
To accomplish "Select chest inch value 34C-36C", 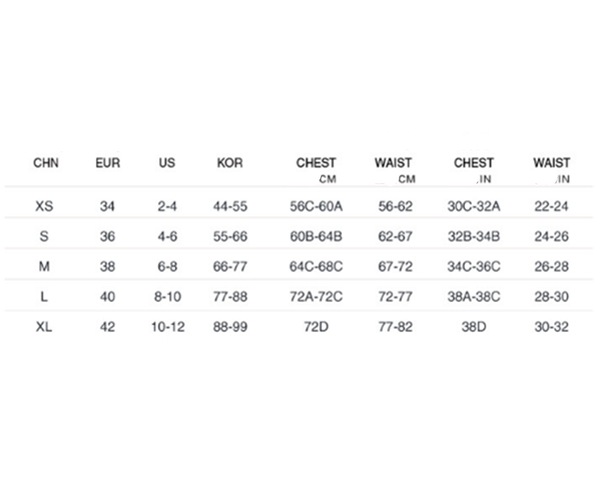I will [474, 266].
